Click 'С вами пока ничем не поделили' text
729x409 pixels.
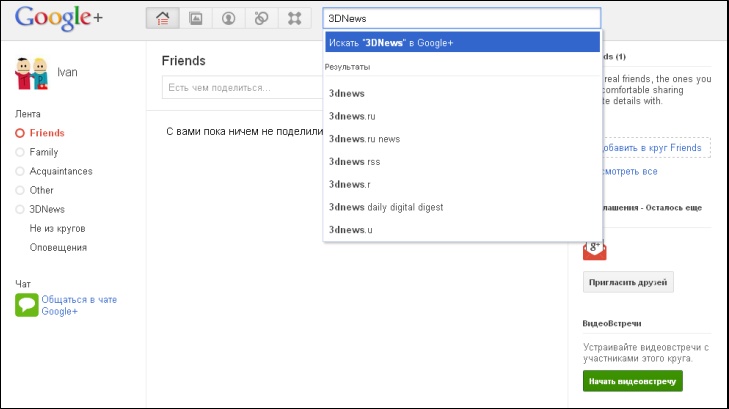pos(245,132)
